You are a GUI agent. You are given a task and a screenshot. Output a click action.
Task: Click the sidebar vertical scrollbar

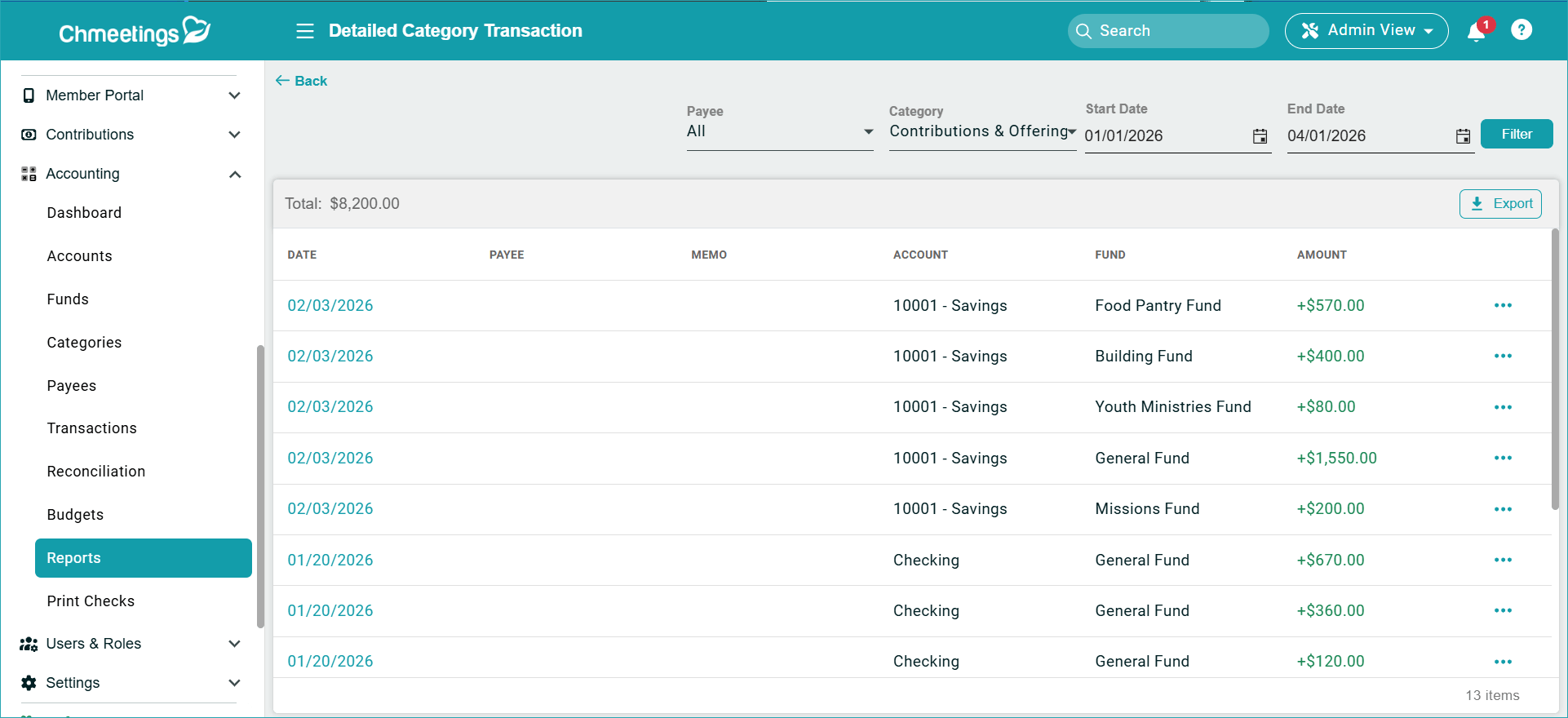click(x=260, y=486)
